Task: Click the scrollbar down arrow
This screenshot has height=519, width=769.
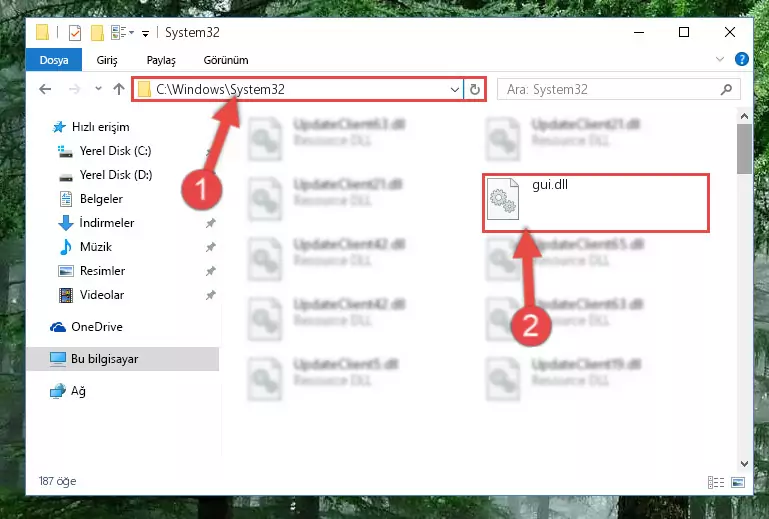Action: point(744,463)
